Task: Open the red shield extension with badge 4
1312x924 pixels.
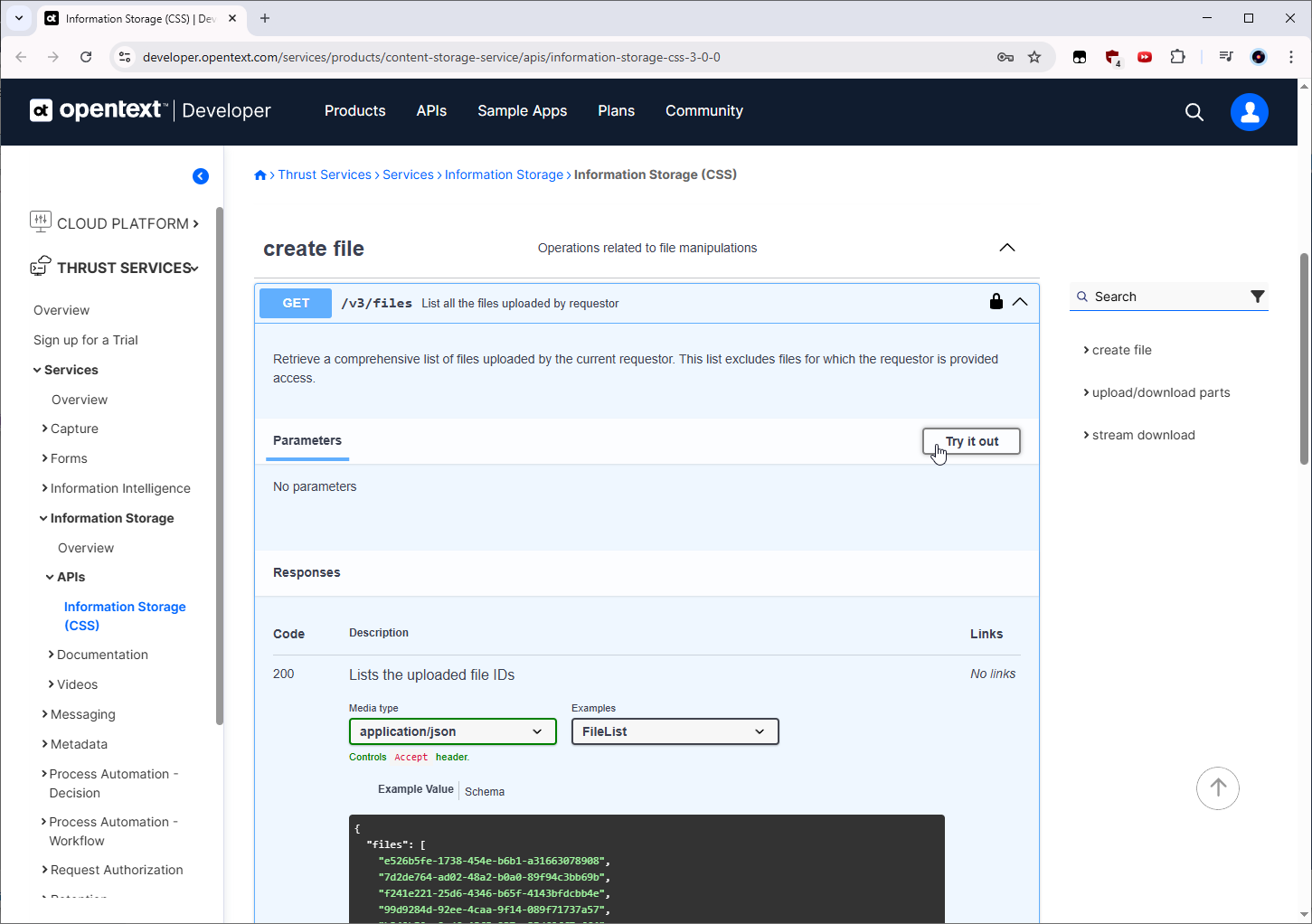Action: (1113, 58)
